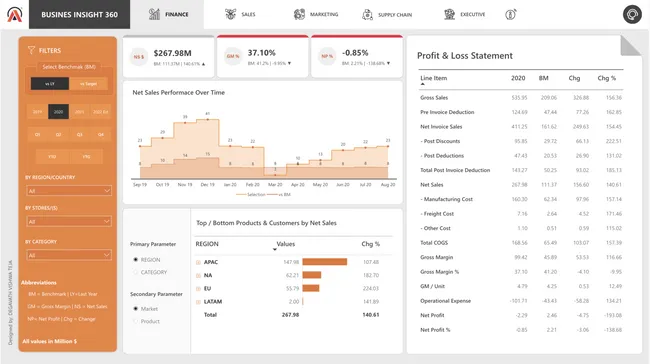Image resolution: width=650 pixels, height=364 pixels.
Task: Open the By Category dropdown
Action: [69, 255]
